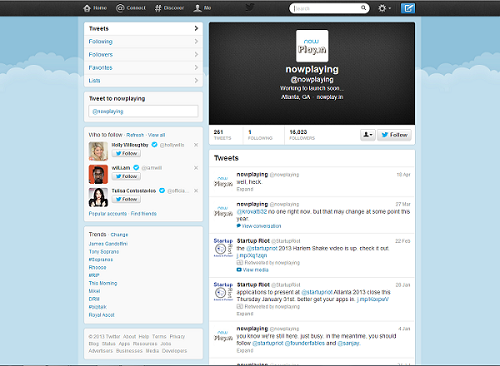The height and width of the screenshot is (366, 500).
Task: Open will.i.am's avatar thumbnail
Action: click(x=98, y=174)
